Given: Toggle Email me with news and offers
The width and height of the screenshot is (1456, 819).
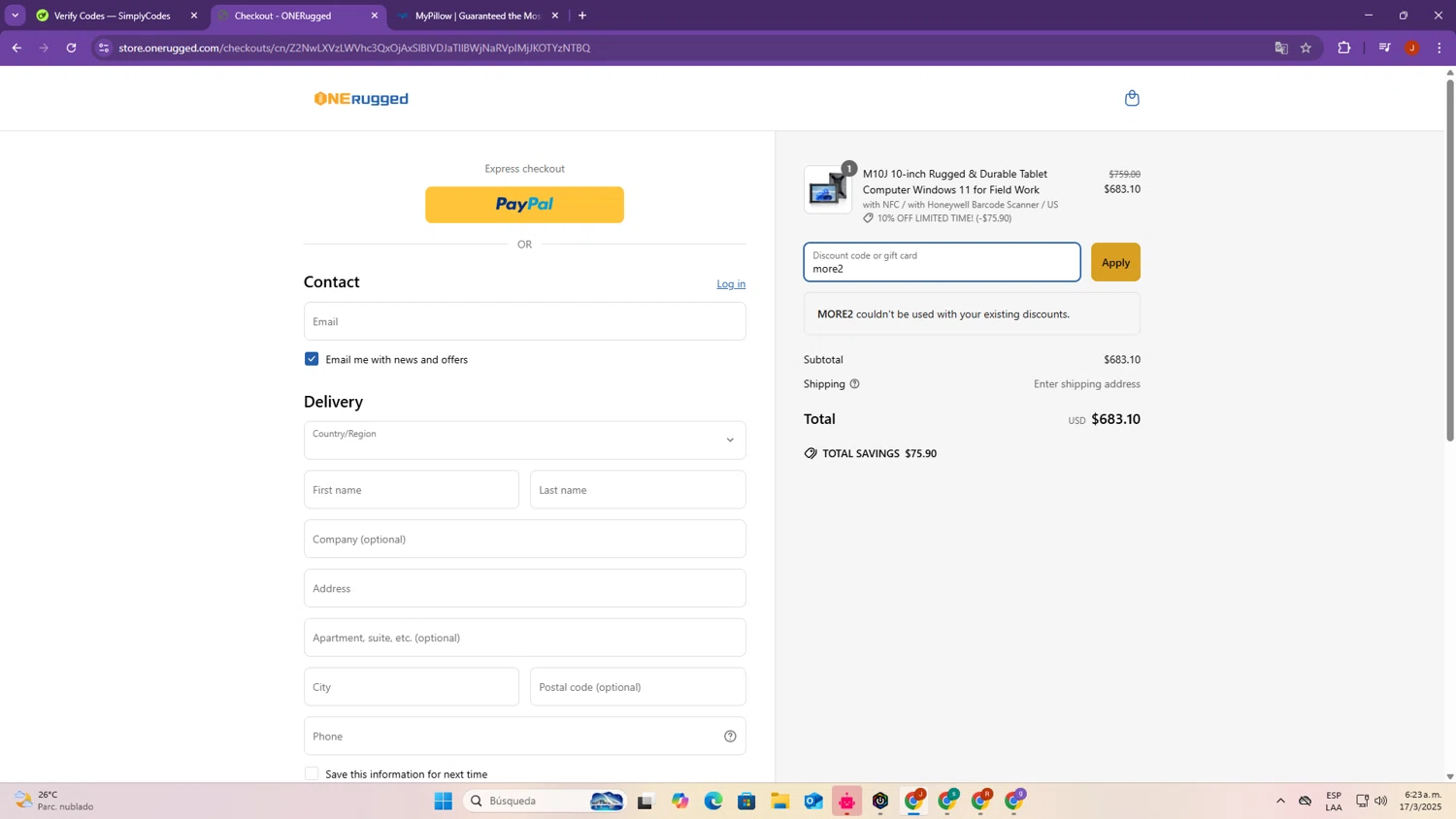Looking at the screenshot, I should [x=312, y=359].
